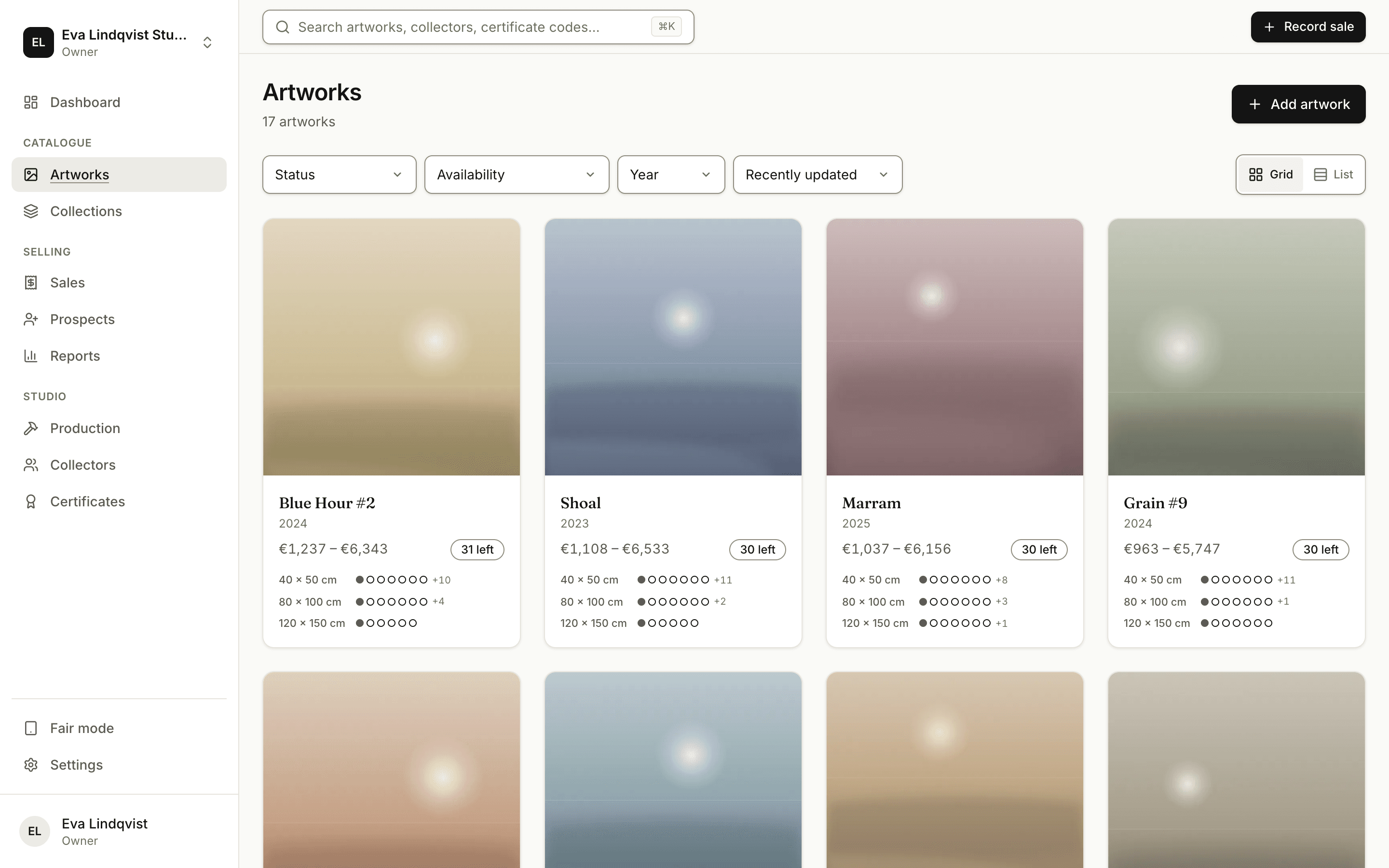The image size is (1389, 868).
Task: Open the Shoal thumbnail image
Action: [673, 347]
